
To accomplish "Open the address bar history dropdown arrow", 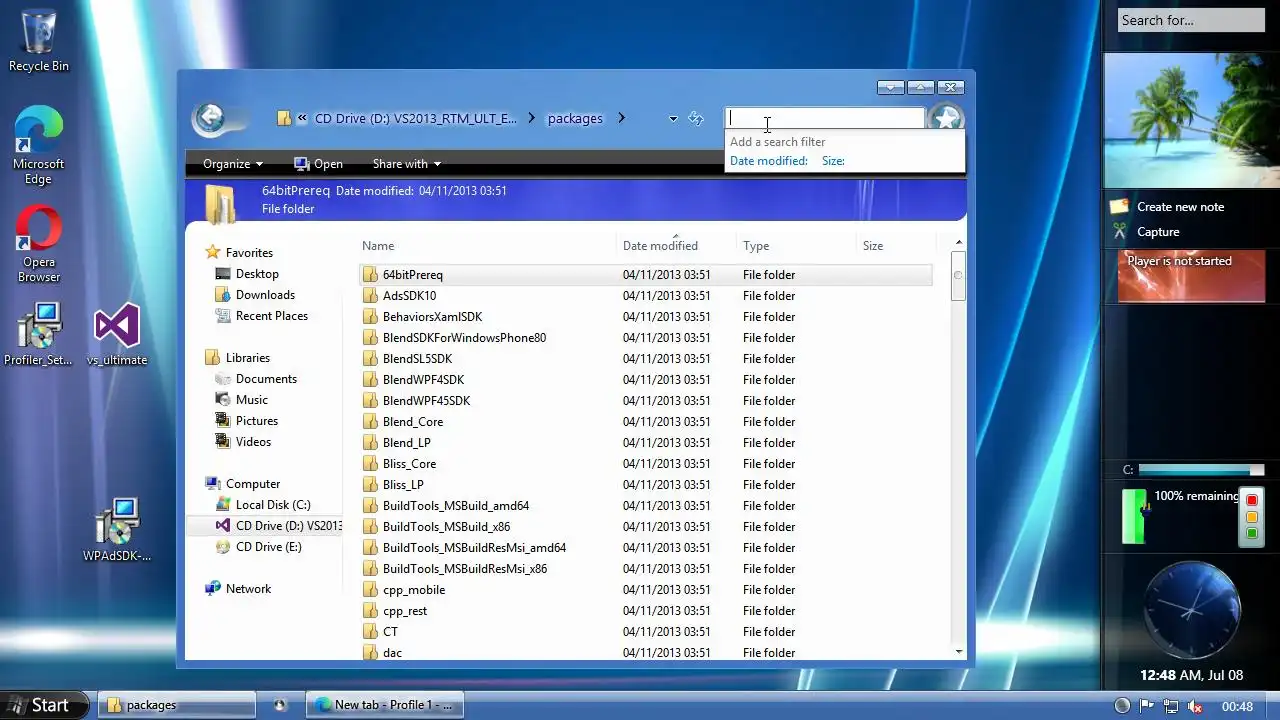I will (673, 119).
